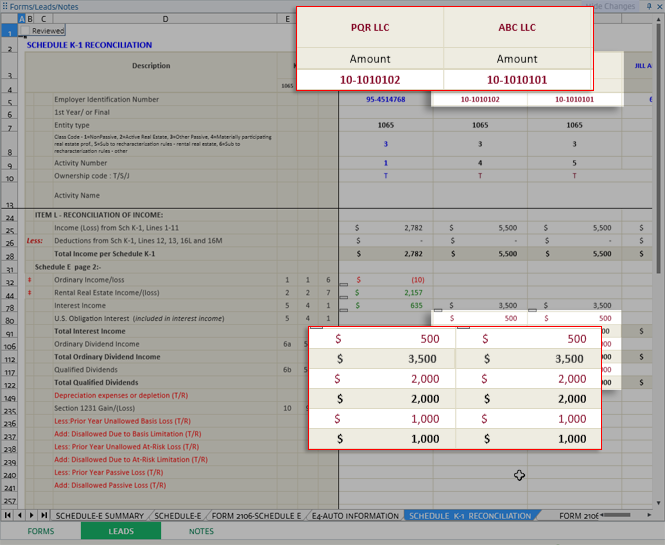The height and width of the screenshot is (545, 665).
Task: Open the NOTES panel
Action: pos(201,531)
